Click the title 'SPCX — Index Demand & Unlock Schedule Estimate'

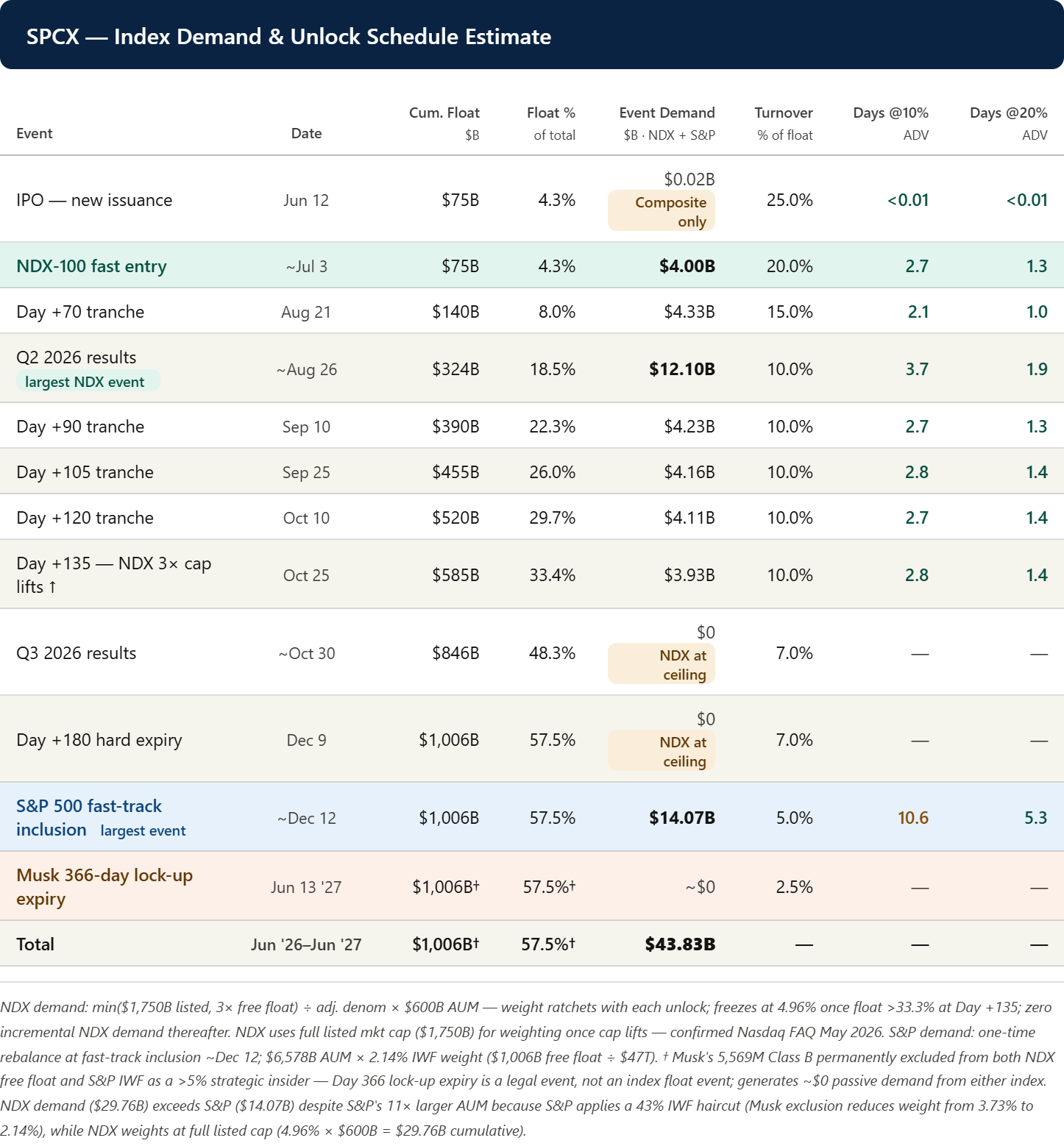click(x=288, y=37)
